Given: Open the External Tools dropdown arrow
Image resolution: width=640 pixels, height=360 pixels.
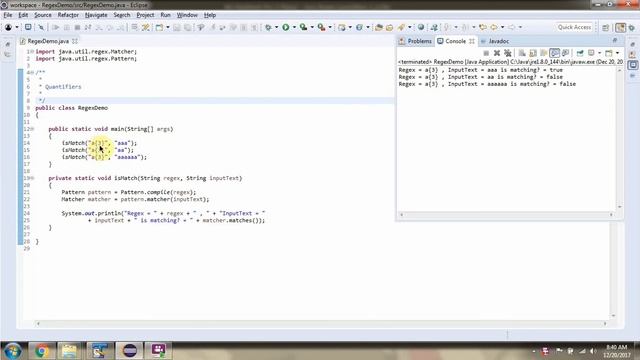Looking at the screenshot, I should [330, 27].
